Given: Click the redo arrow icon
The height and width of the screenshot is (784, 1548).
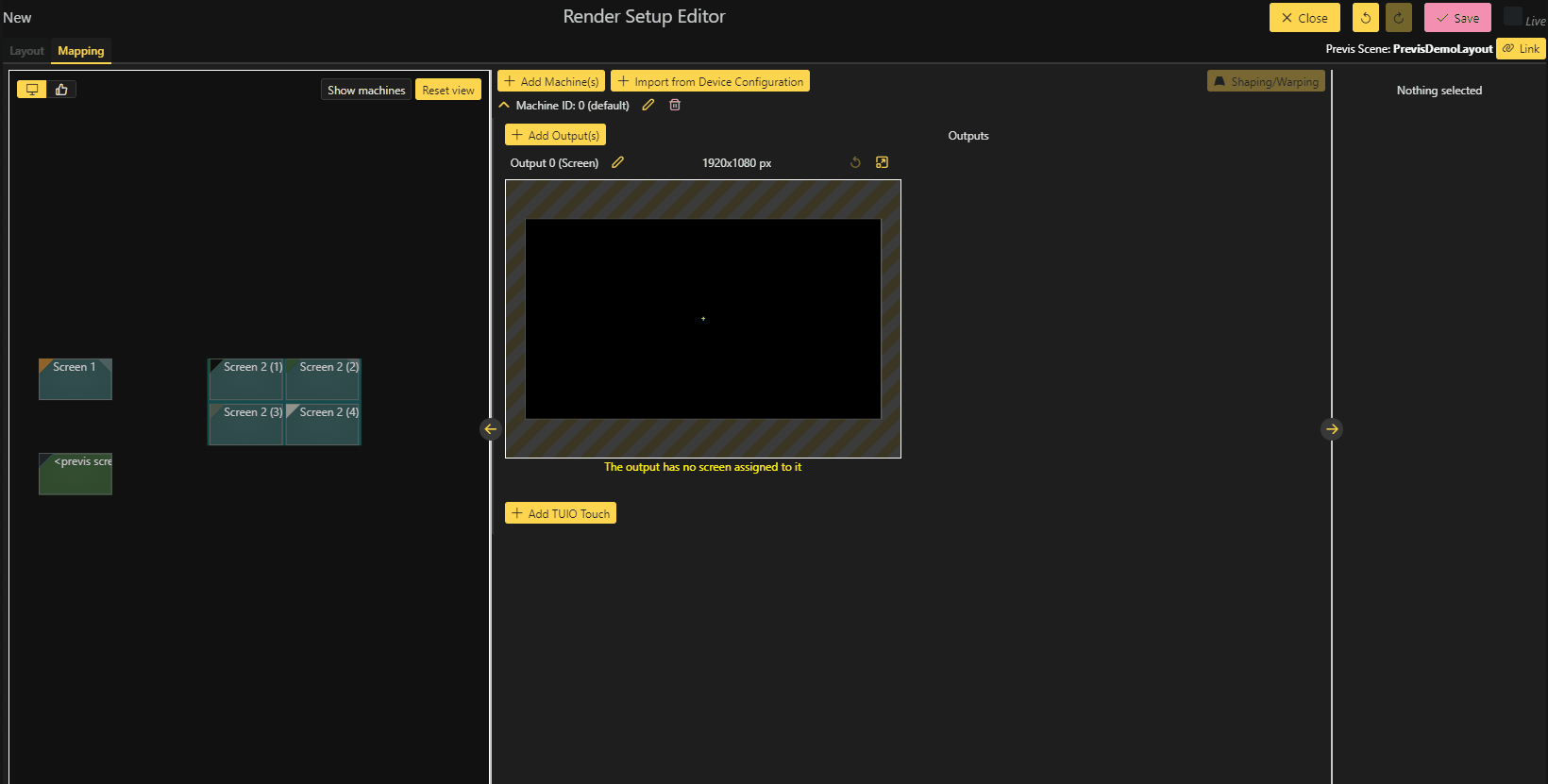Looking at the screenshot, I should tap(1398, 18).
